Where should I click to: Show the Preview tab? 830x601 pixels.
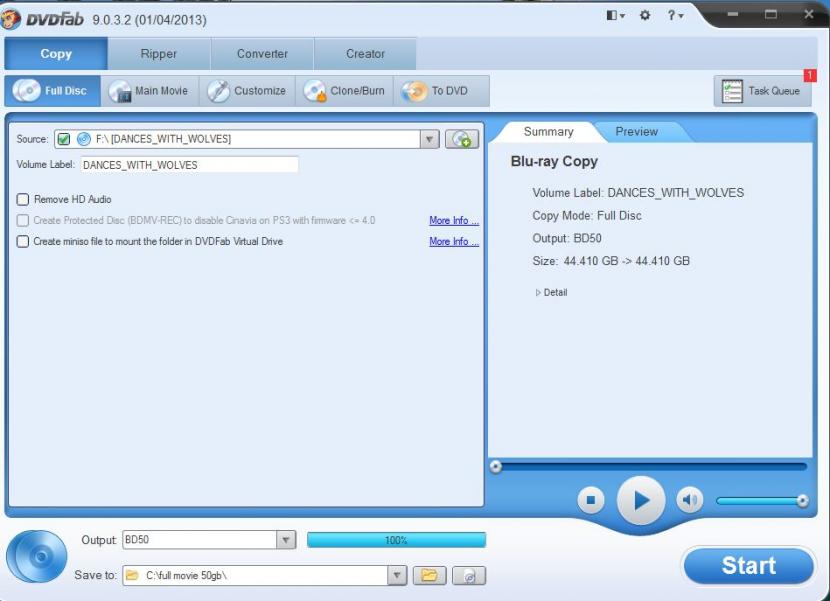636,132
